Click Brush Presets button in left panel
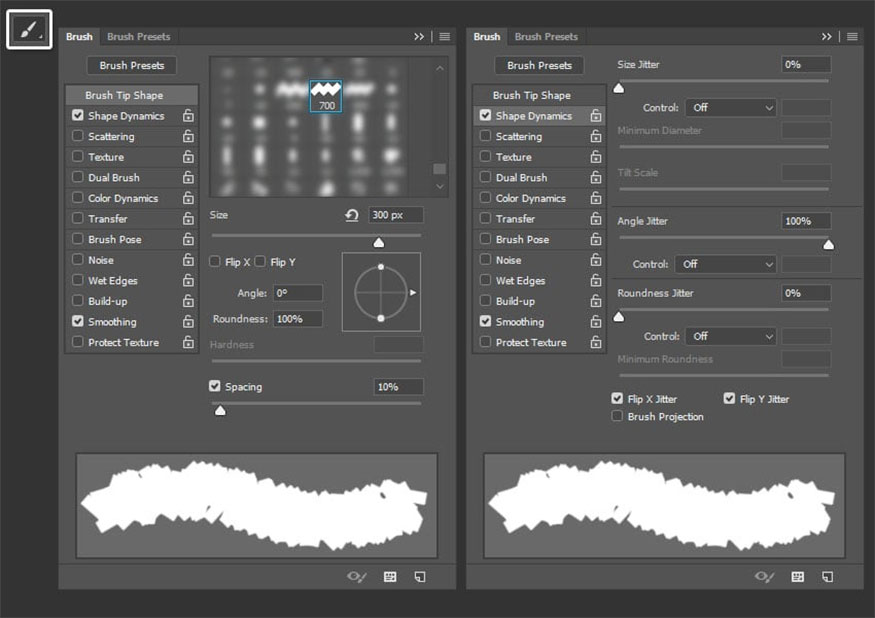The image size is (875, 618). click(132, 65)
